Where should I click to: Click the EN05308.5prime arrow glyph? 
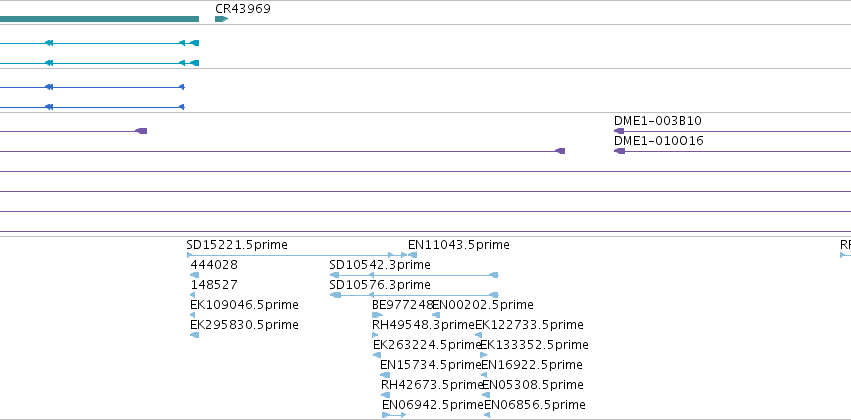point(486,396)
